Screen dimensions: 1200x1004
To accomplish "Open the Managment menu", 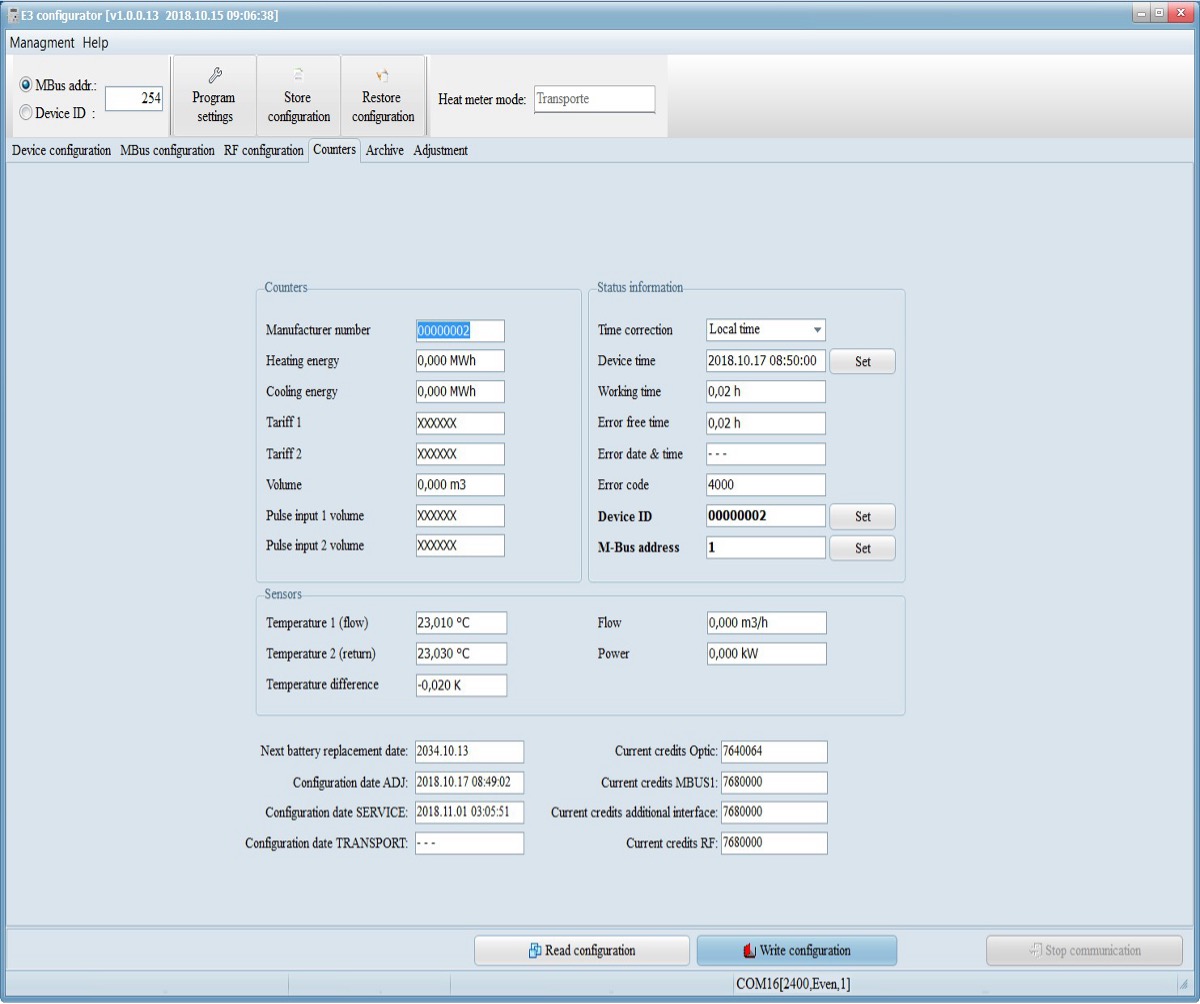I will tap(42, 43).
